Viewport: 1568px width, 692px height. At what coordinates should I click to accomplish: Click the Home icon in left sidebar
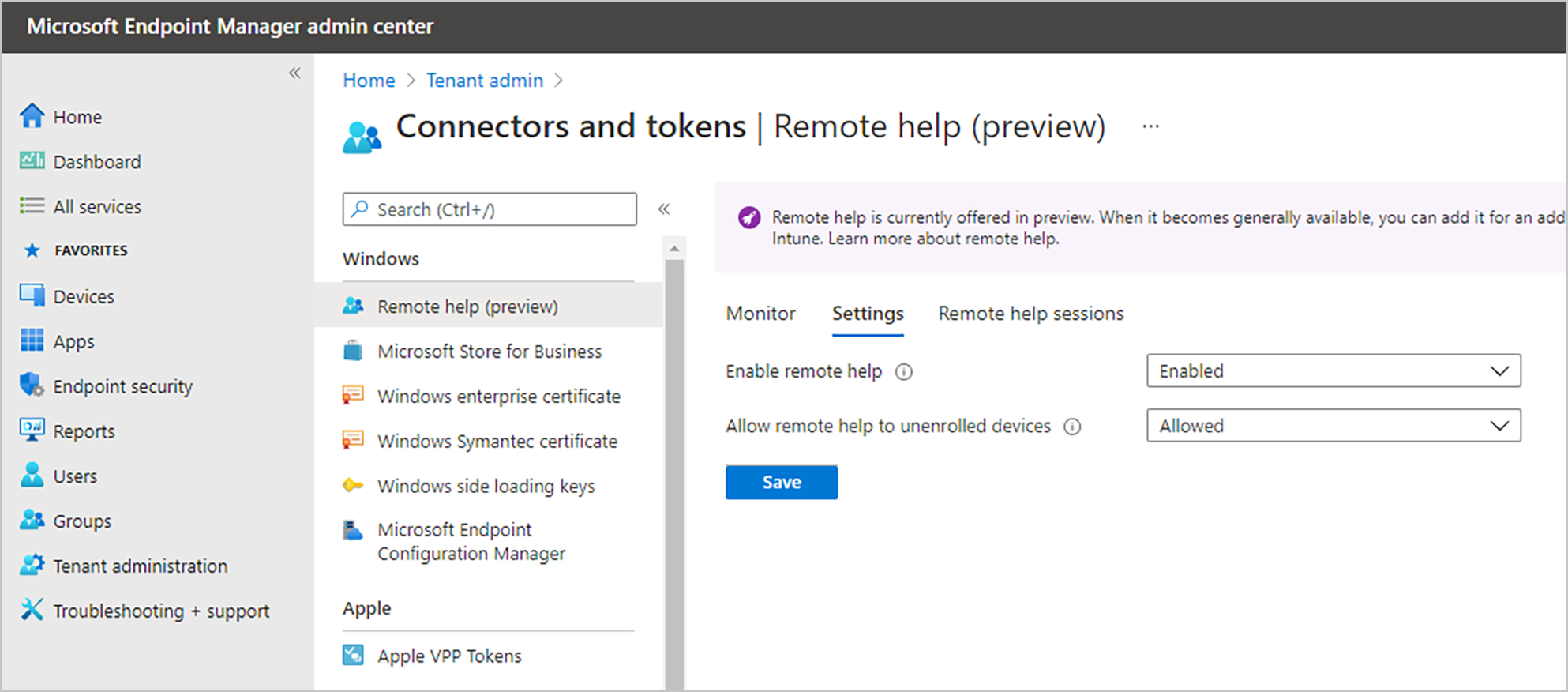(32, 116)
